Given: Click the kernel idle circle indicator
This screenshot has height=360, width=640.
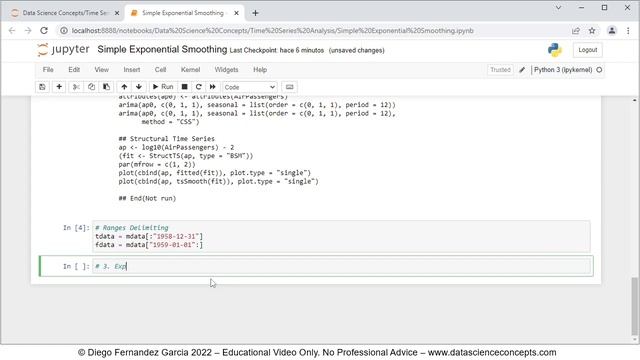Looking at the screenshot, I should point(599,70).
